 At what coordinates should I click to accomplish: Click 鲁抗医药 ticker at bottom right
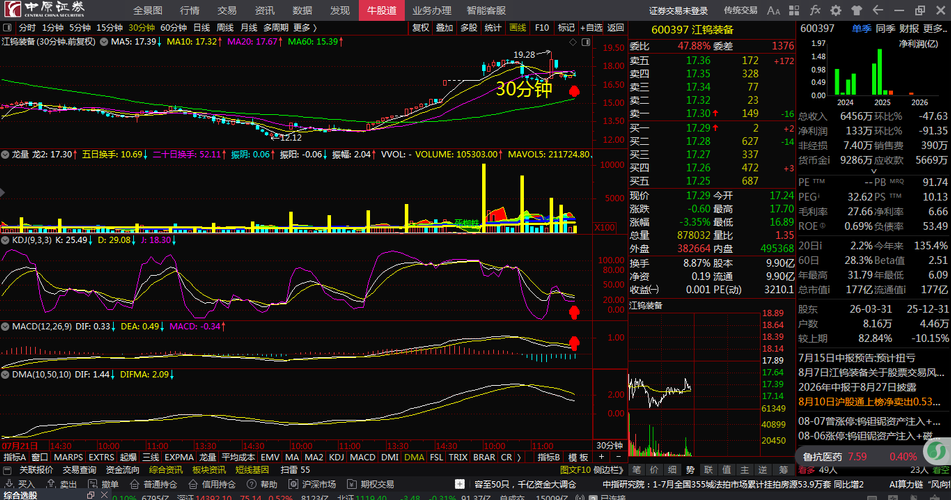pos(822,456)
